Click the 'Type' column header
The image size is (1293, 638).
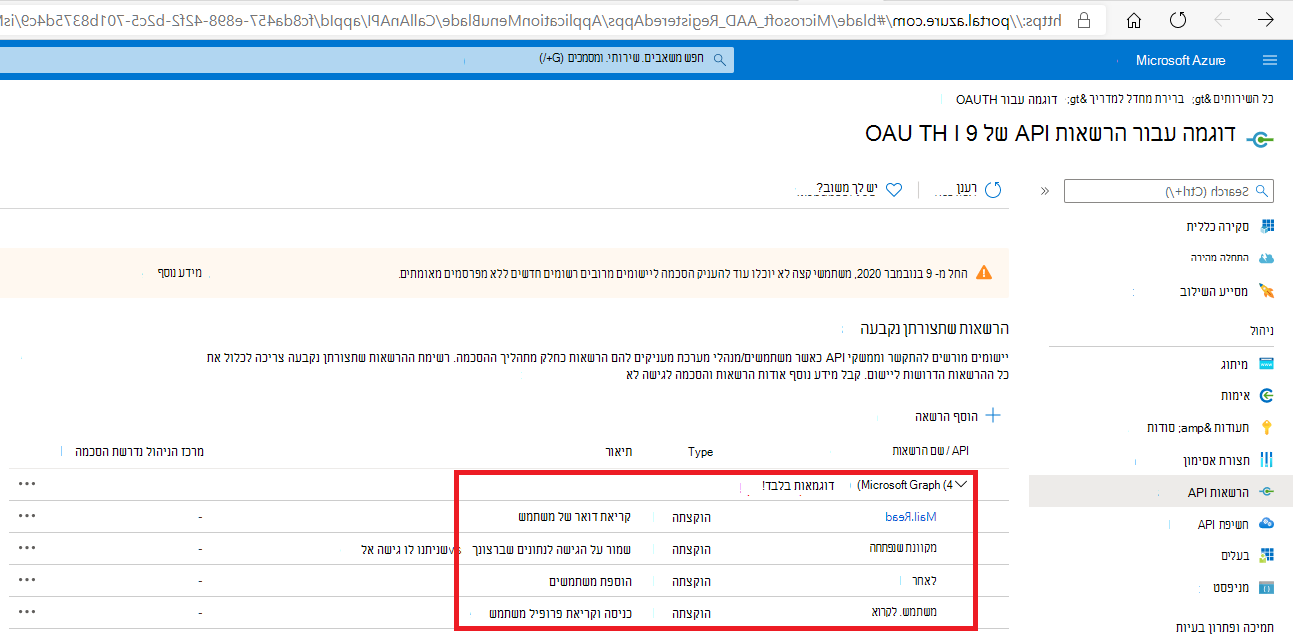(701, 452)
